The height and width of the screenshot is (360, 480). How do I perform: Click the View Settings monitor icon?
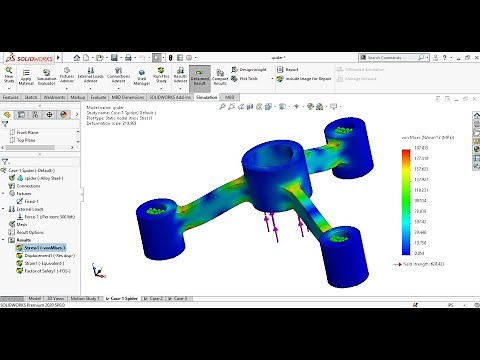tap(333, 107)
